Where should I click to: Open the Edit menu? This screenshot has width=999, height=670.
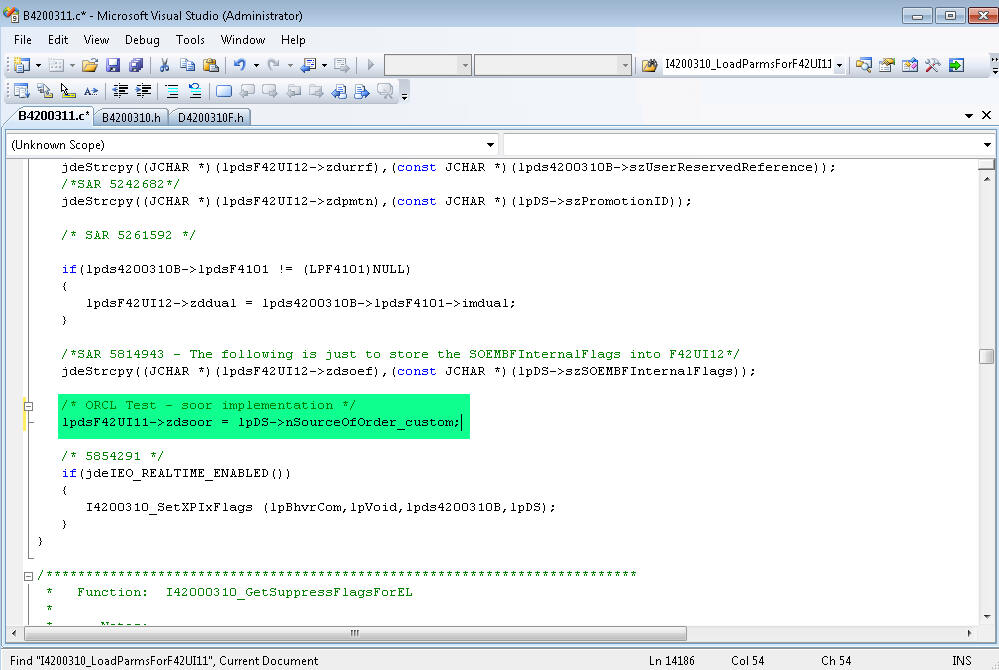[58, 39]
